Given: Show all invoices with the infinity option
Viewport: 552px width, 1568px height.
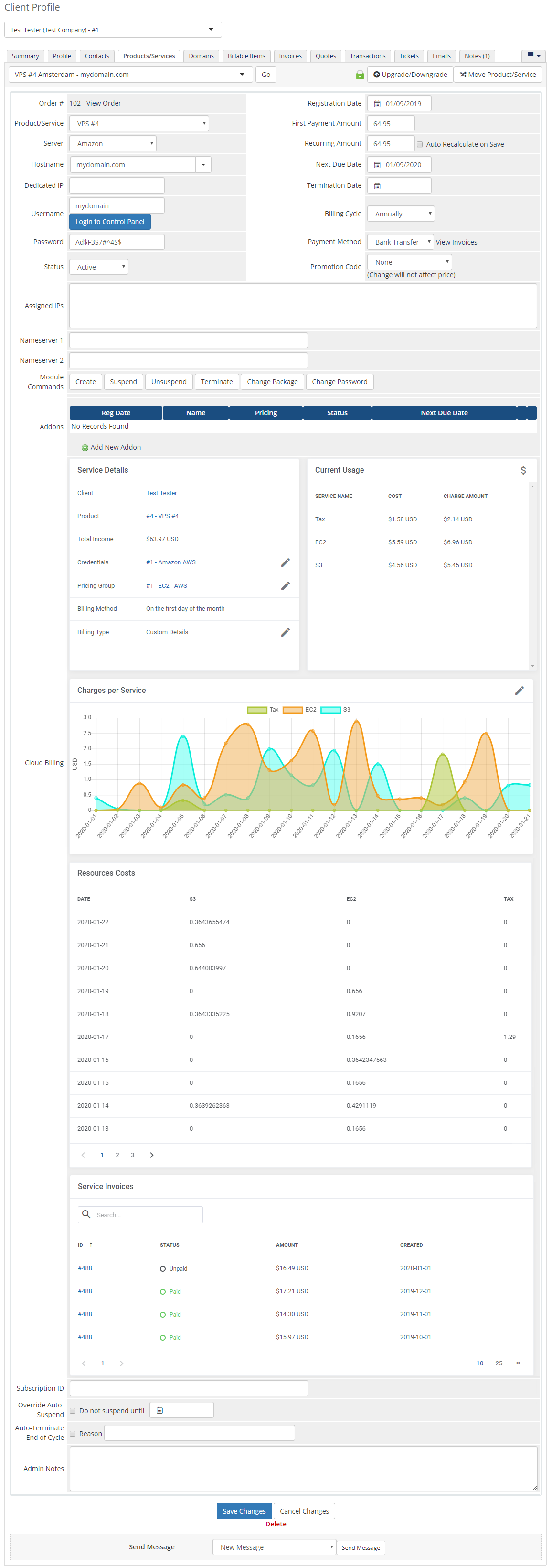Looking at the screenshot, I should [x=518, y=1363].
